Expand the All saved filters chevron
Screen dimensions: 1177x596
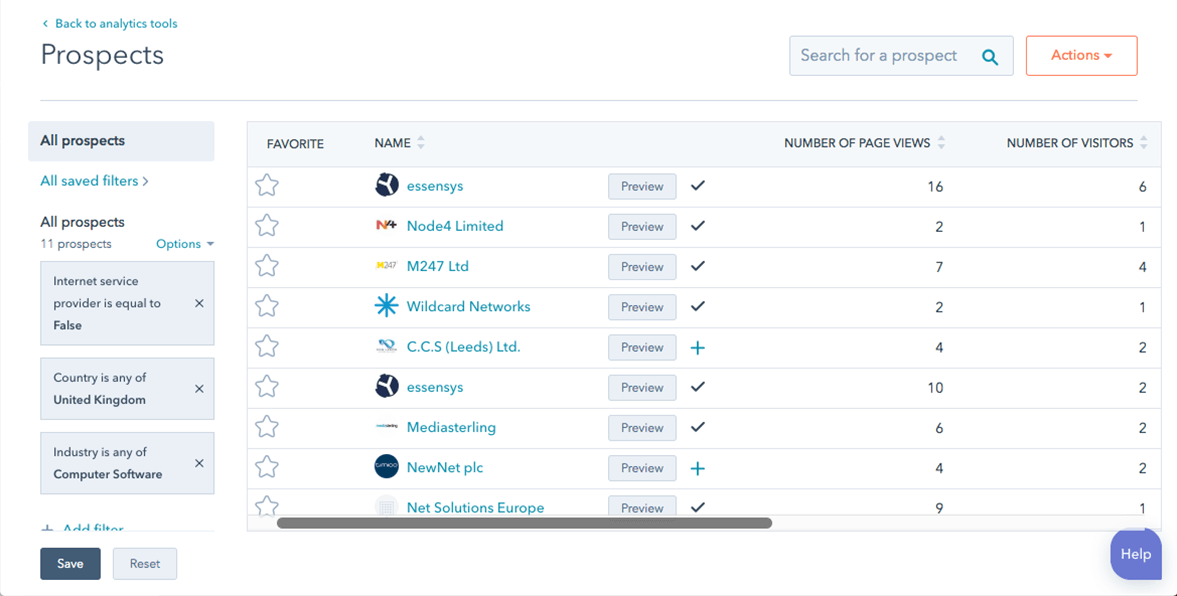click(x=149, y=181)
